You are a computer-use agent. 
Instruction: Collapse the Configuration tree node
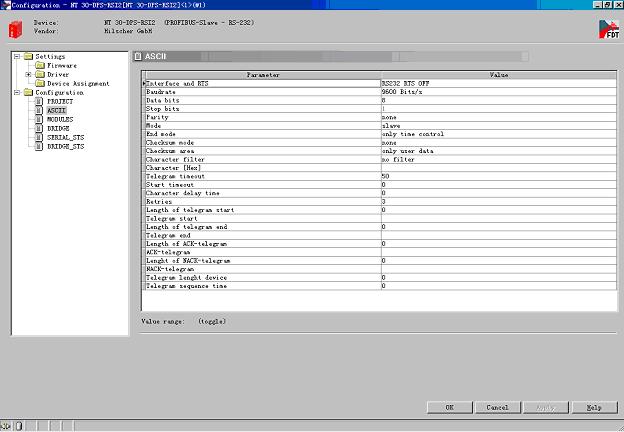[17, 93]
